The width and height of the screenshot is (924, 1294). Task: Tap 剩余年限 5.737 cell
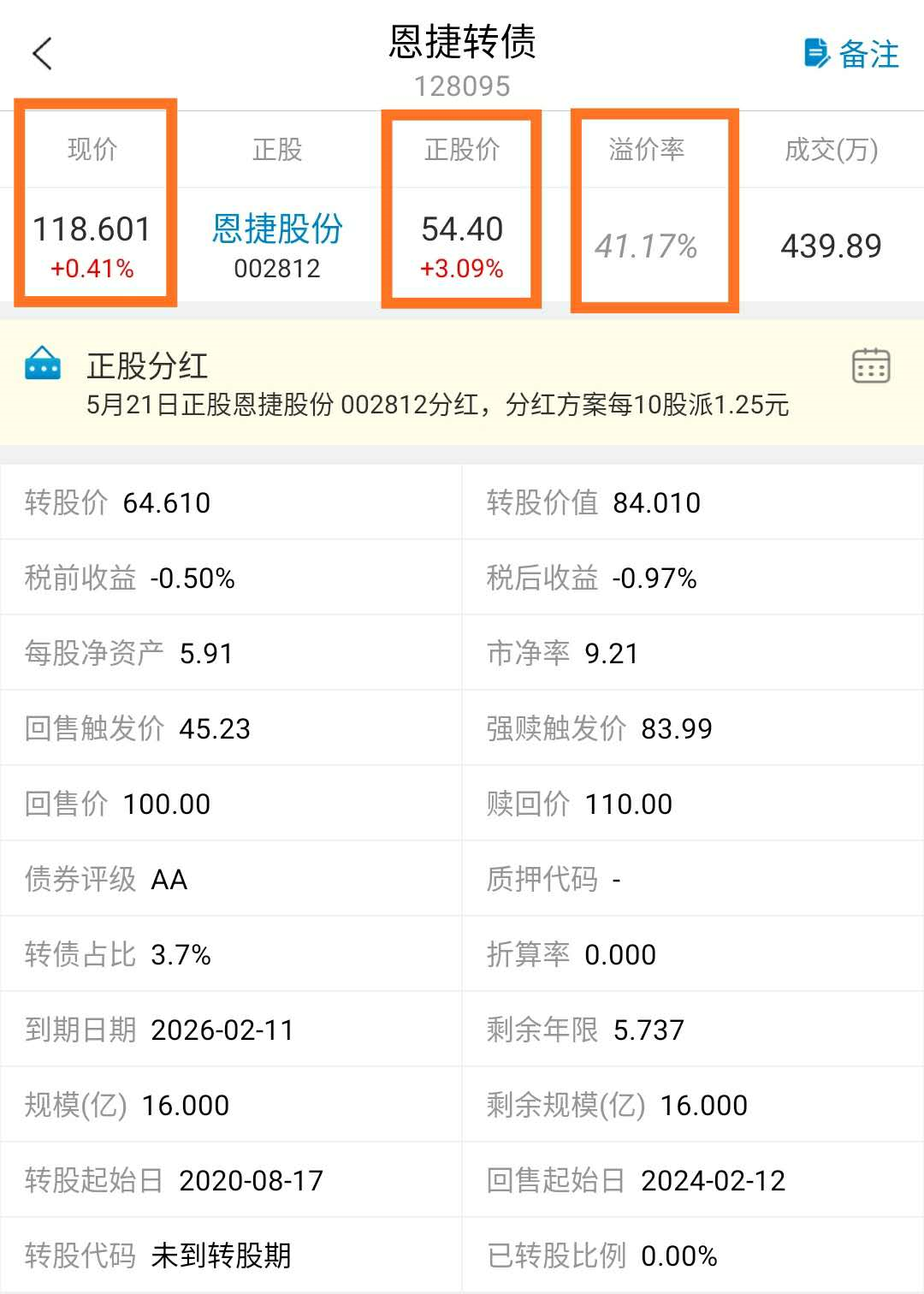tap(693, 1030)
